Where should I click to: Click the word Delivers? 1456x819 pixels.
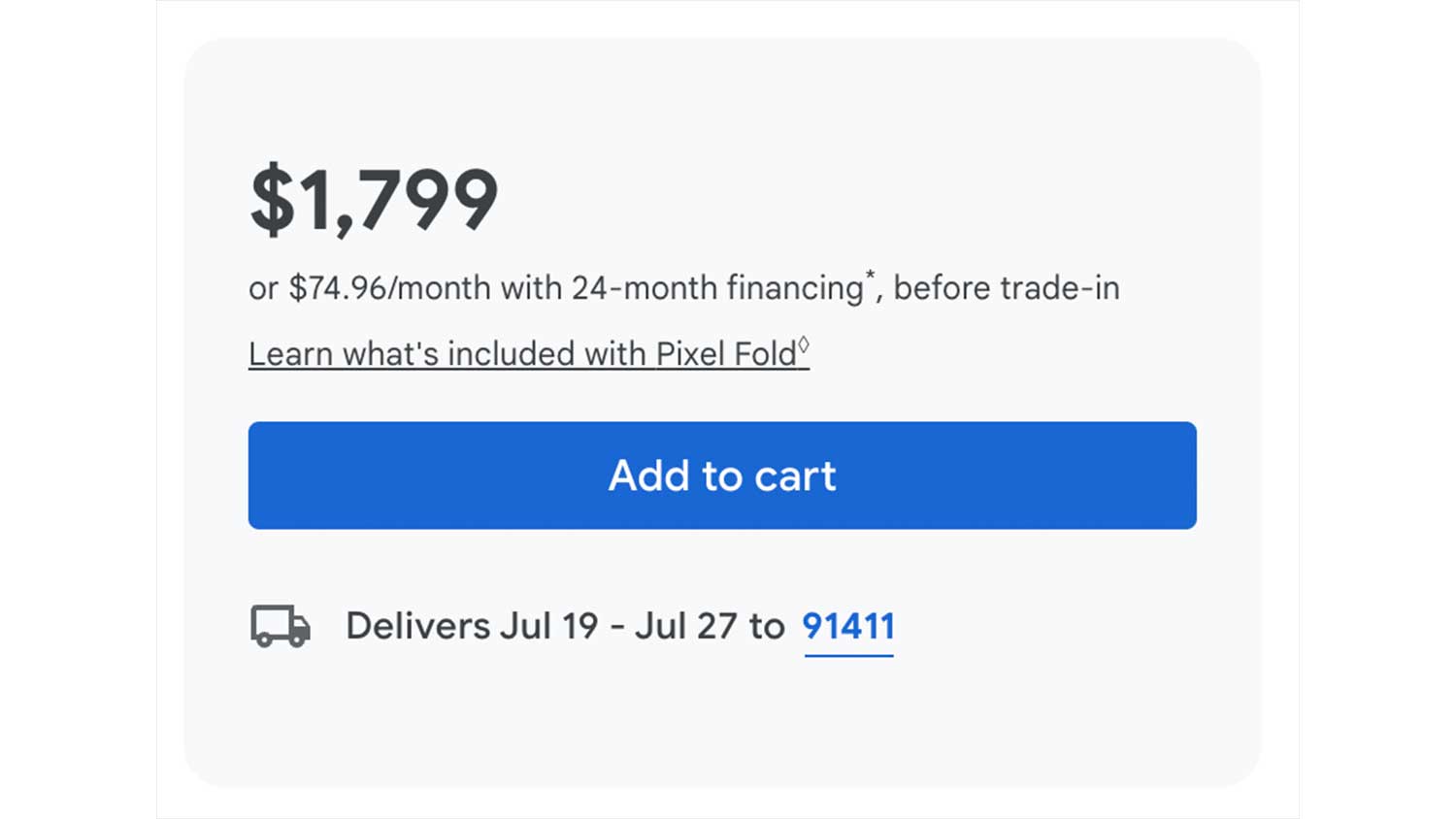tap(418, 627)
